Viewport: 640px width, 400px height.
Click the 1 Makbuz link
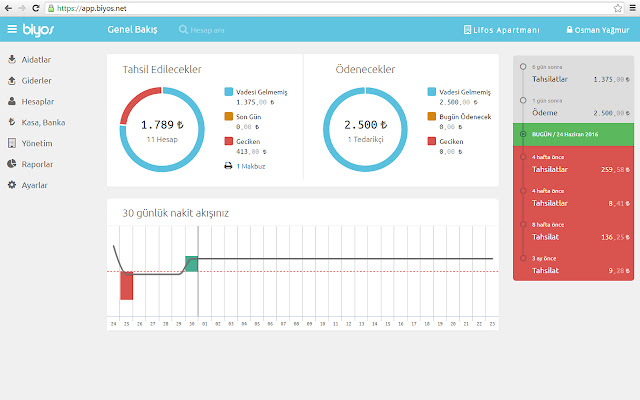click(x=251, y=166)
